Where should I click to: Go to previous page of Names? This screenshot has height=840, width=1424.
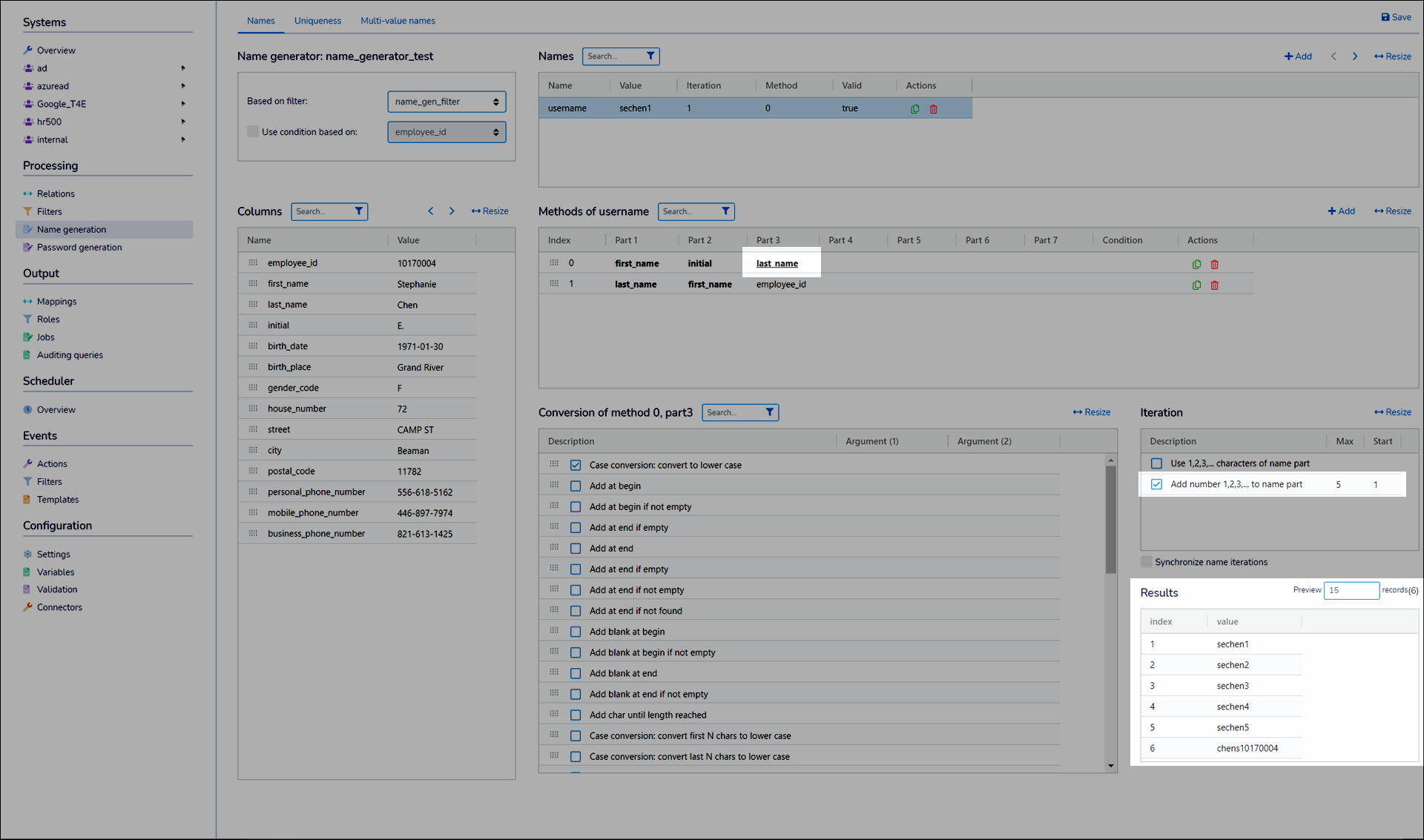coord(1334,56)
